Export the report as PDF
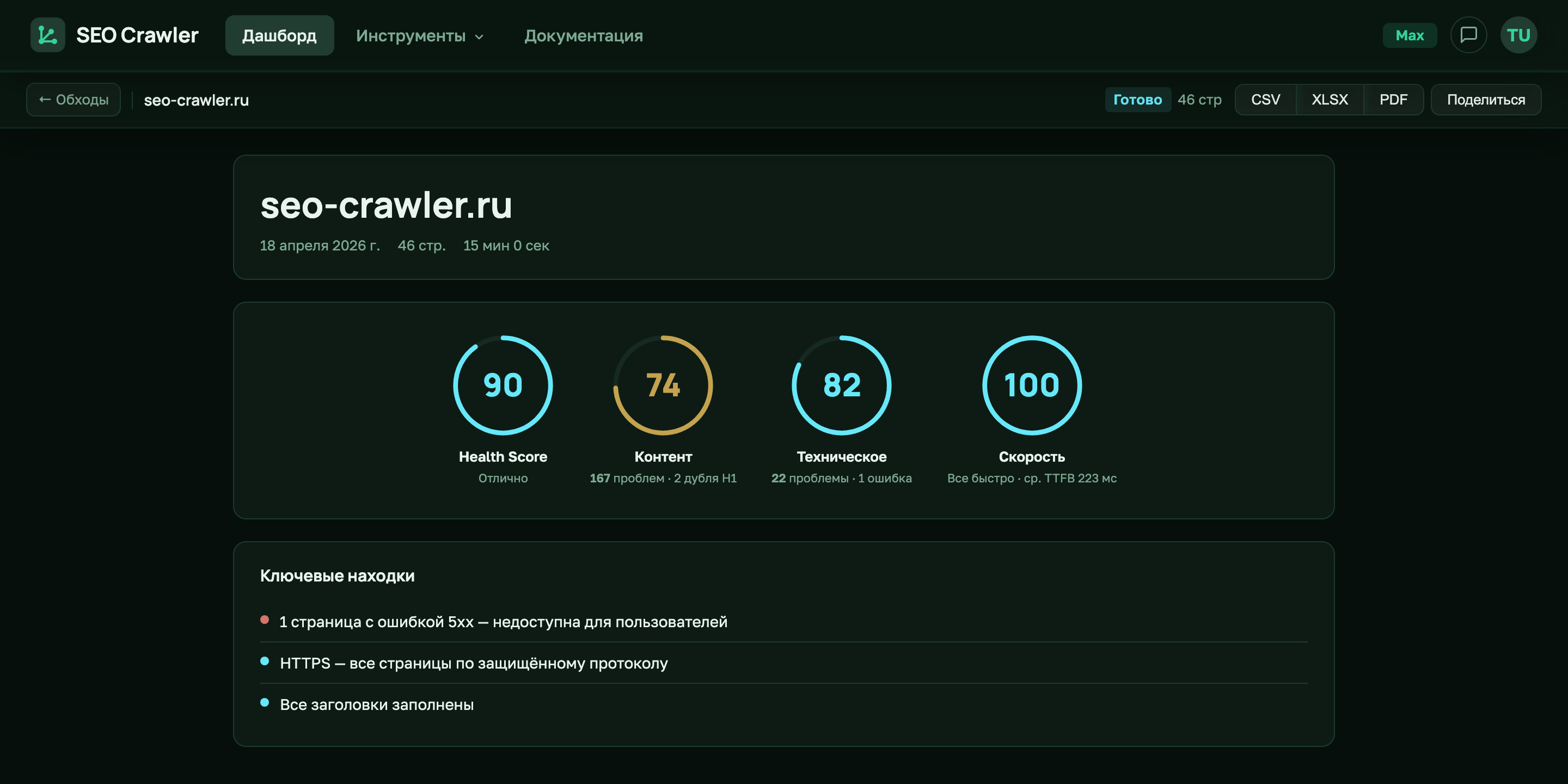1568x784 pixels. 1393,99
